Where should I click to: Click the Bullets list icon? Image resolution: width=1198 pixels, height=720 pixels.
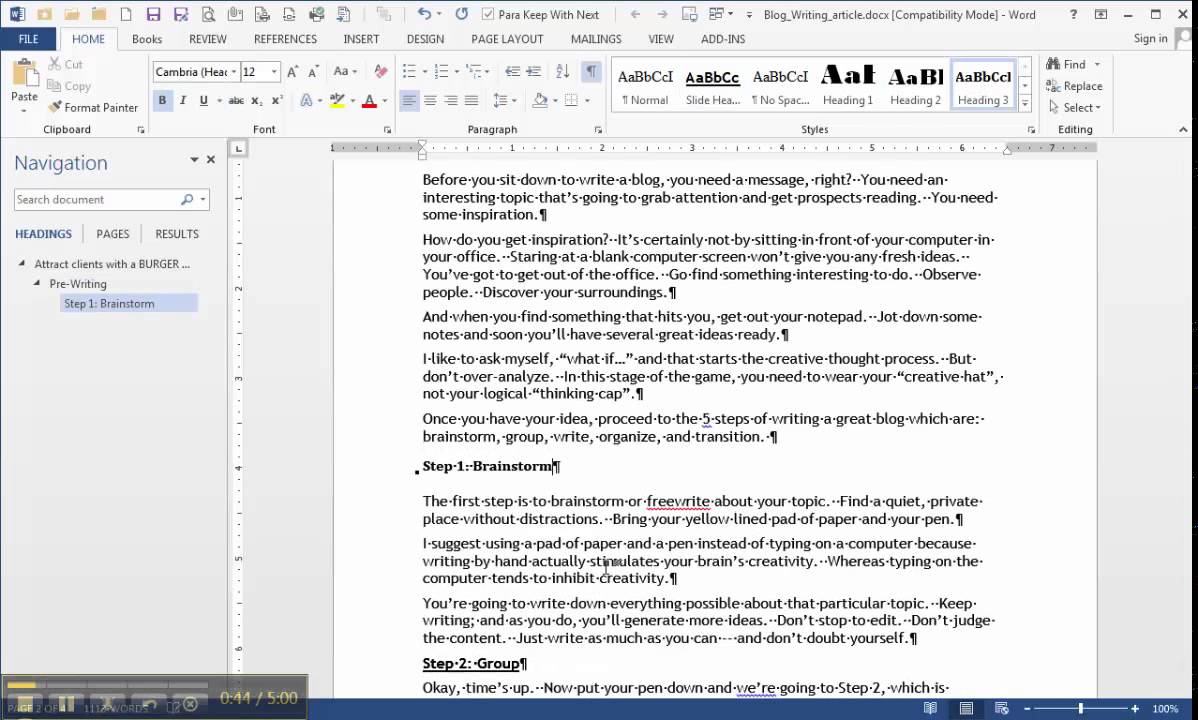pyautogui.click(x=409, y=71)
